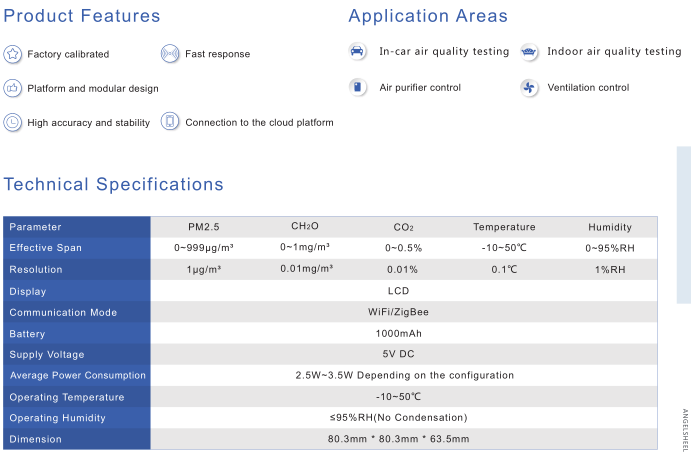
Task: Click the sofa icon for indoor testing
Action: (529, 52)
